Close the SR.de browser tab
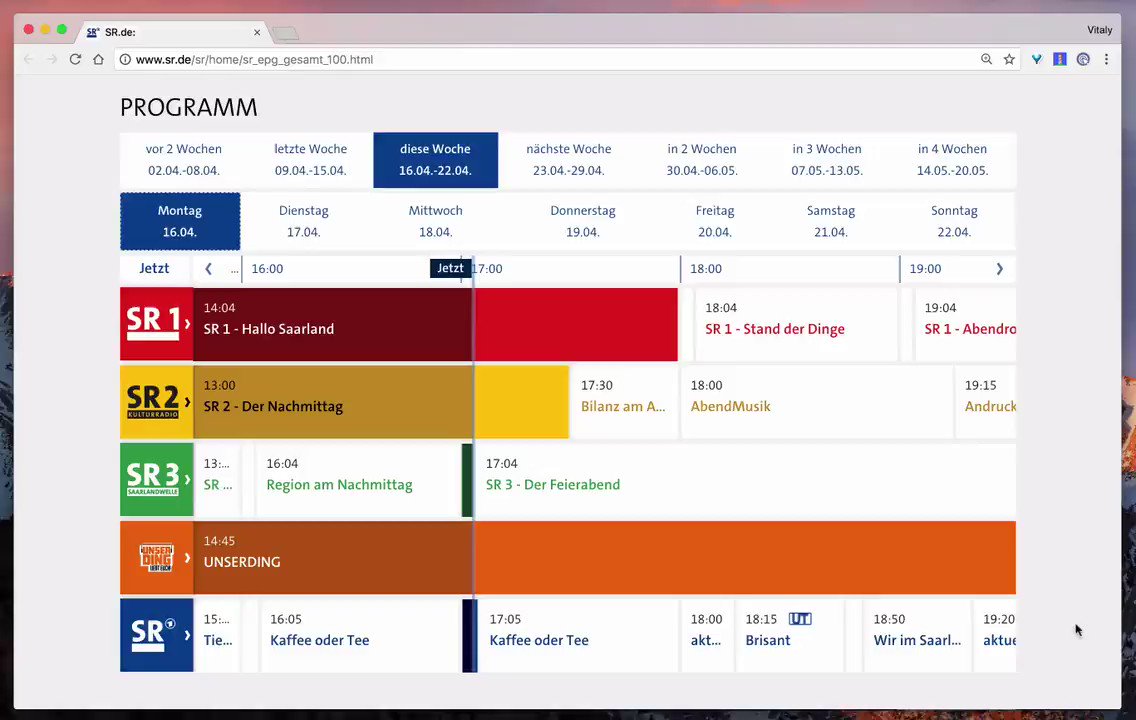This screenshot has width=1136, height=720. coord(256,33)
